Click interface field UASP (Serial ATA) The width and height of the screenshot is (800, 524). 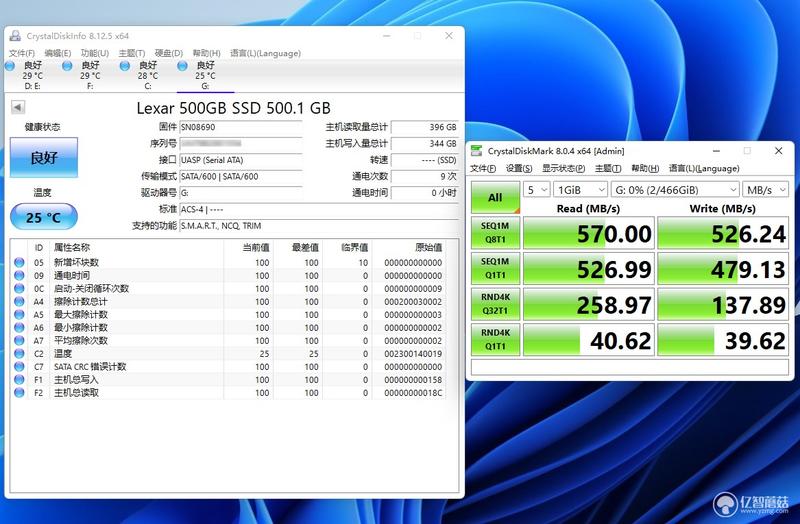coord(241,160)
